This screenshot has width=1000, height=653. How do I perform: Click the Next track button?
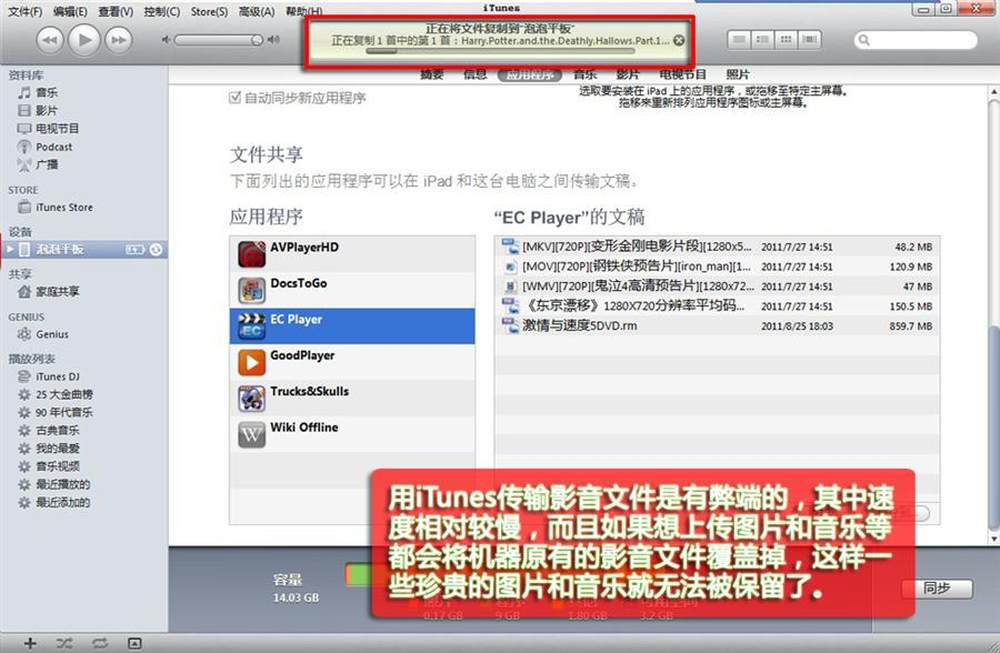pos(119,40)
